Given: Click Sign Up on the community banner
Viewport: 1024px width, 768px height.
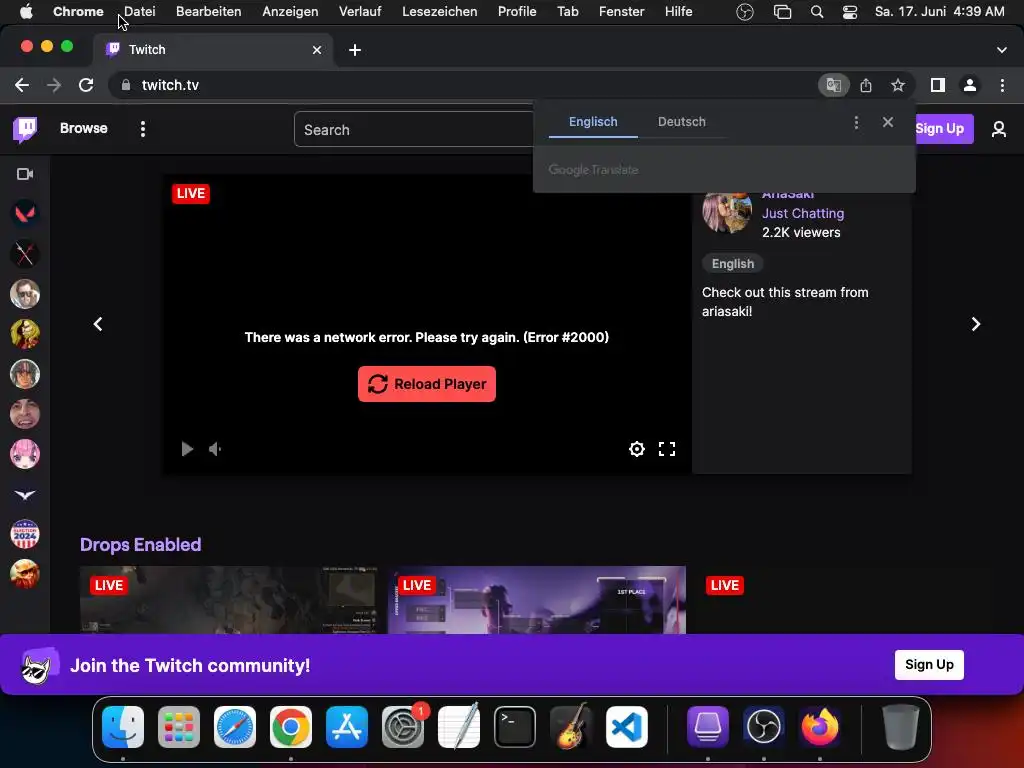Looking at the screenshot, I should 929,665.
